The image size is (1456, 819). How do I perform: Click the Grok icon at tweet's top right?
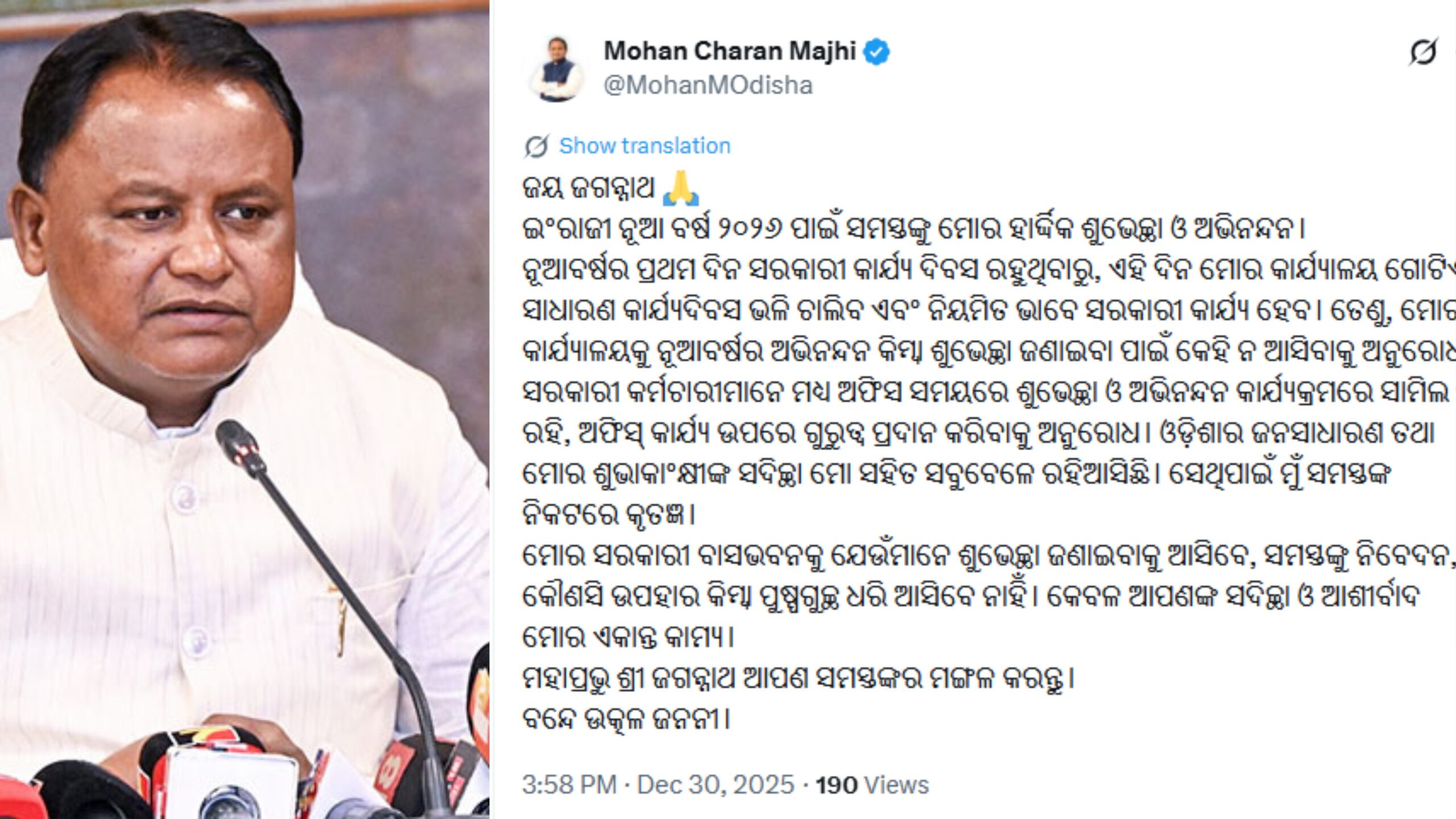1423,52
